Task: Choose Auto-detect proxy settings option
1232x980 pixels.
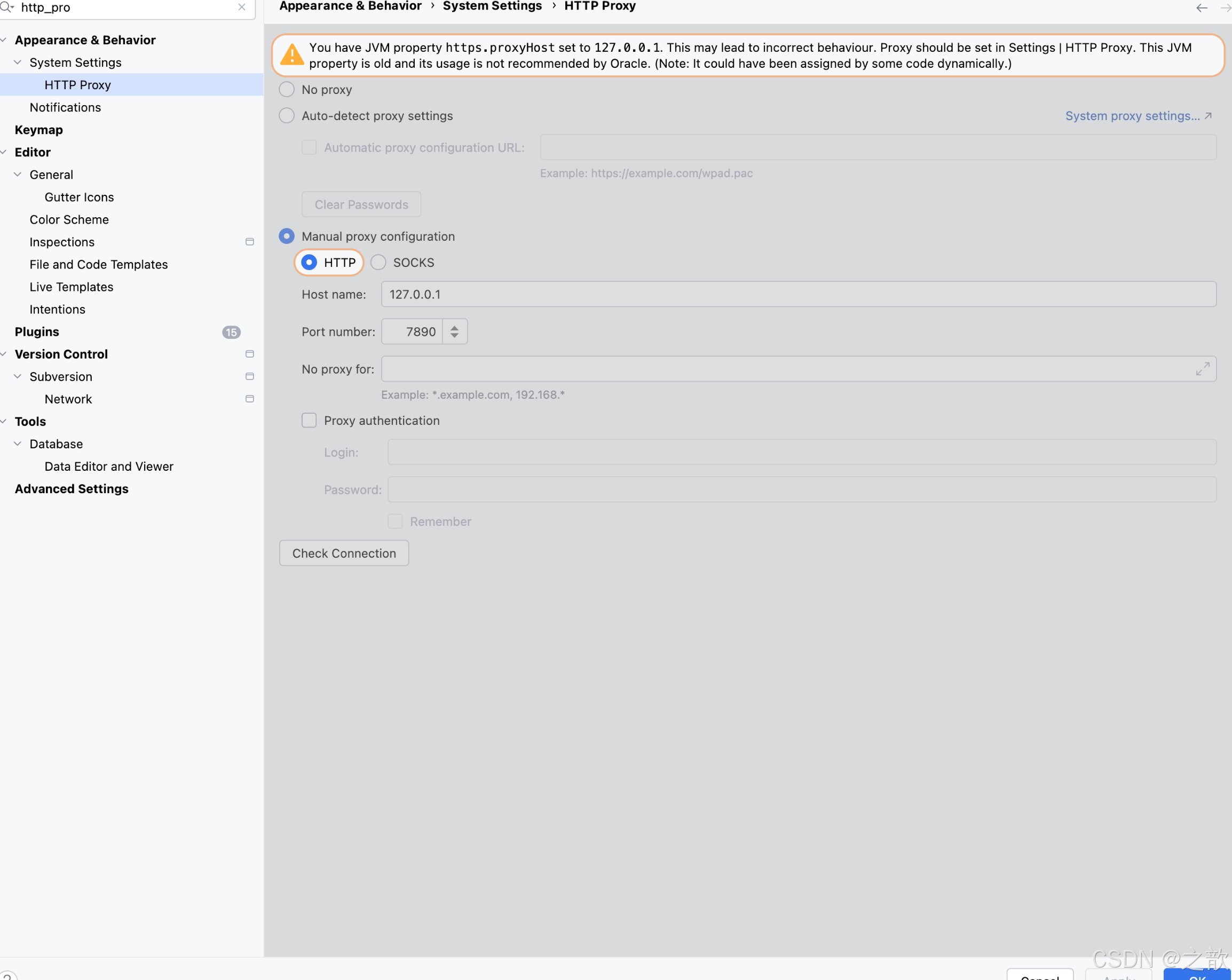Action: (x=287, y=116)
